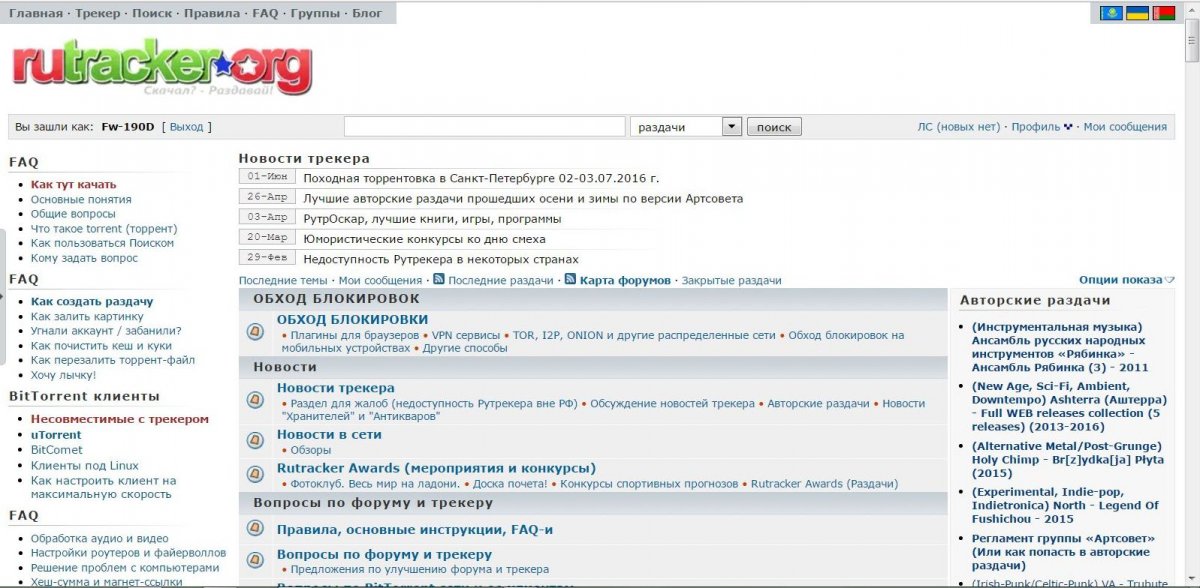This screenshot has width=1200, height=588.
Task: Open FAQ link Основные понятия
Action: [81, 199]
